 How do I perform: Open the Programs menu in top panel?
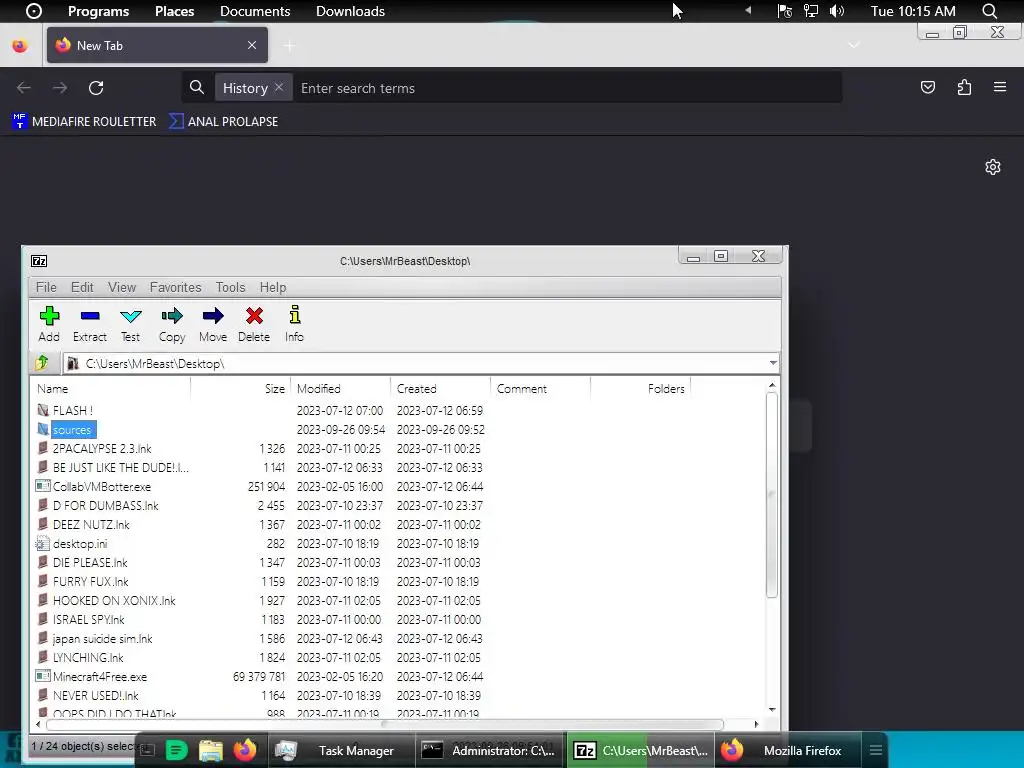coord(99,11)
